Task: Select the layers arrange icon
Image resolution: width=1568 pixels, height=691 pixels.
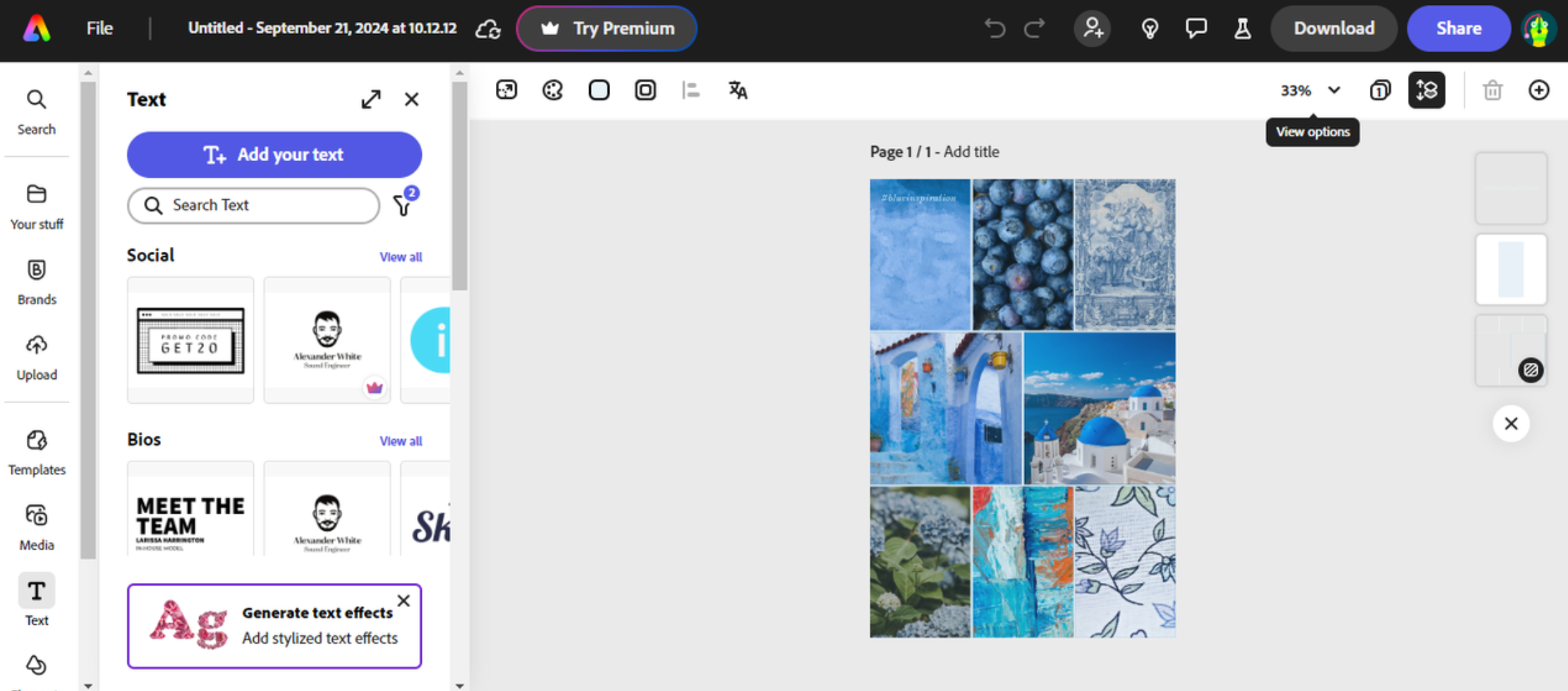Action: 1427,90
